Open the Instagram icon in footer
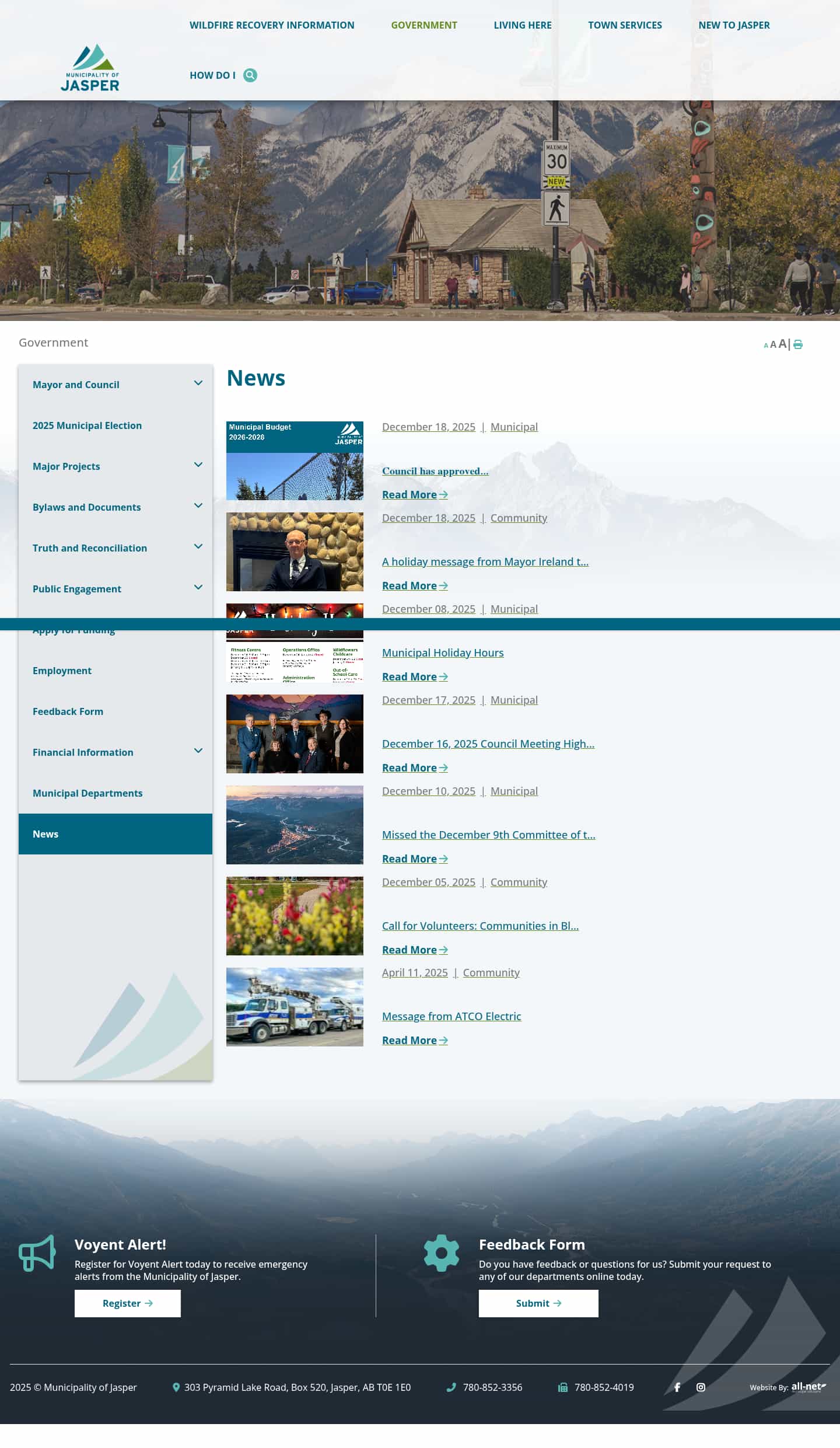 701,1387
